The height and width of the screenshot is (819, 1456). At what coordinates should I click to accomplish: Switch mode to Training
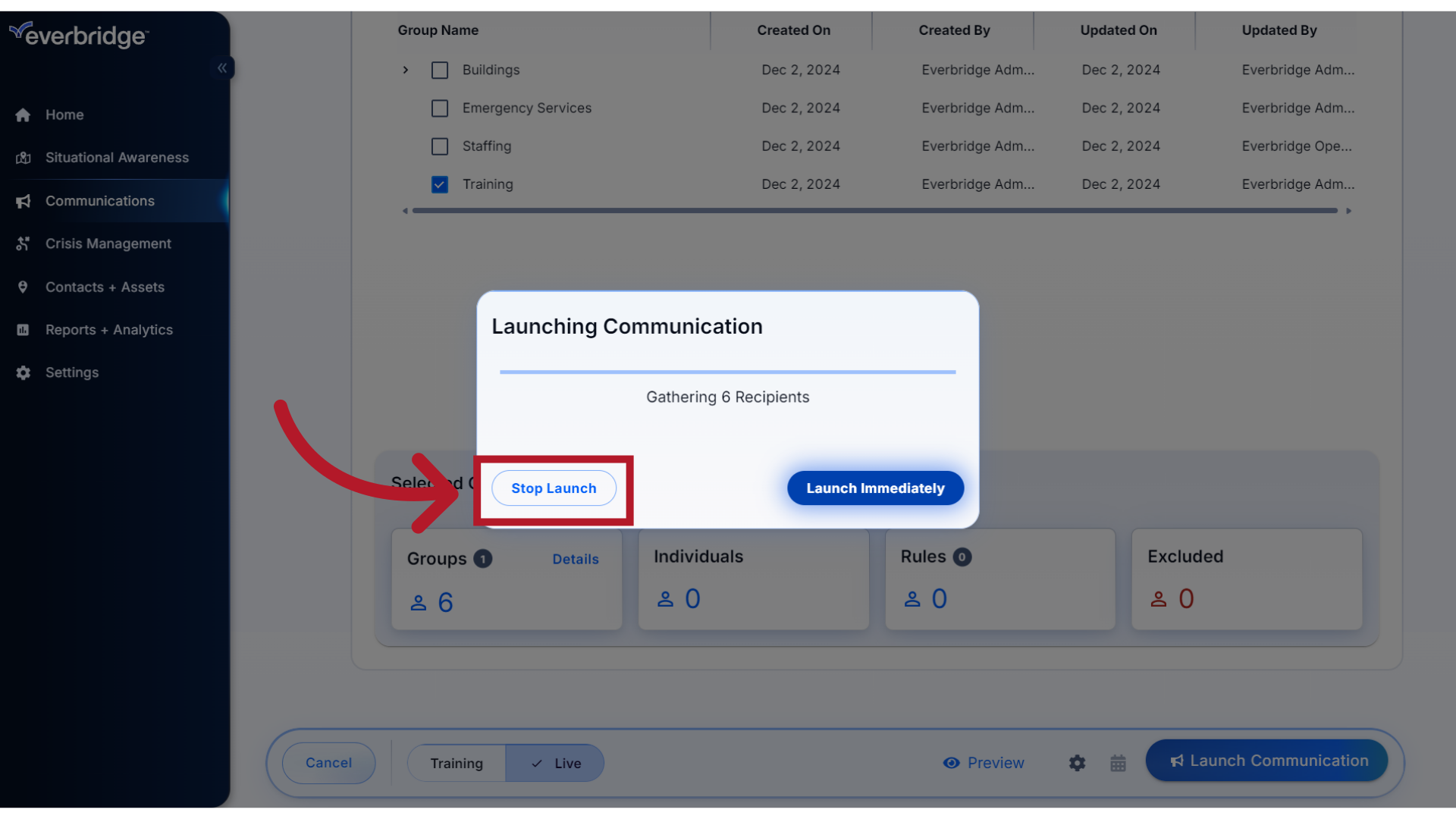click(x=457, y=763)
